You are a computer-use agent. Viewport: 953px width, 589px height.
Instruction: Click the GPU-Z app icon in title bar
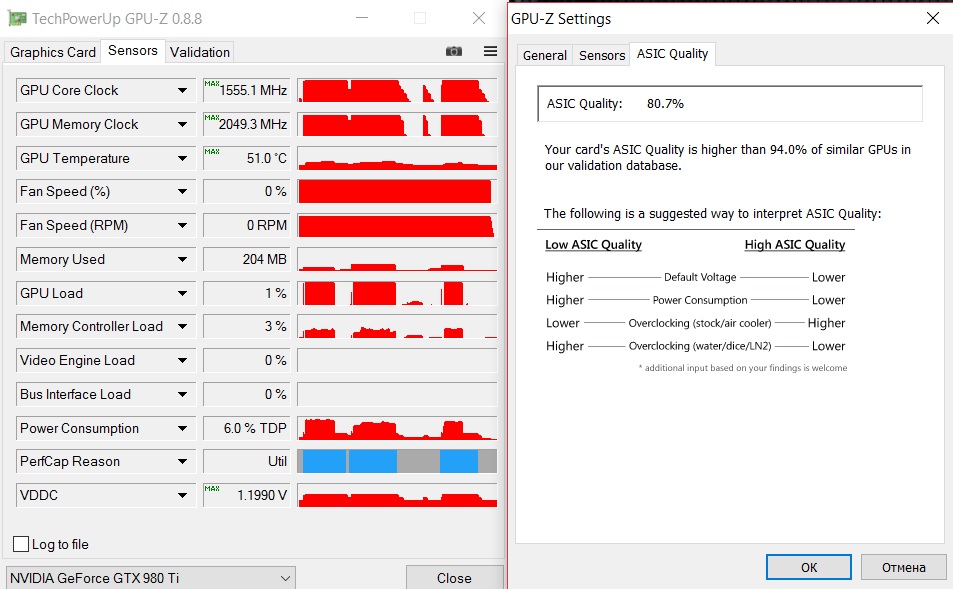click(x=17, y=18)
